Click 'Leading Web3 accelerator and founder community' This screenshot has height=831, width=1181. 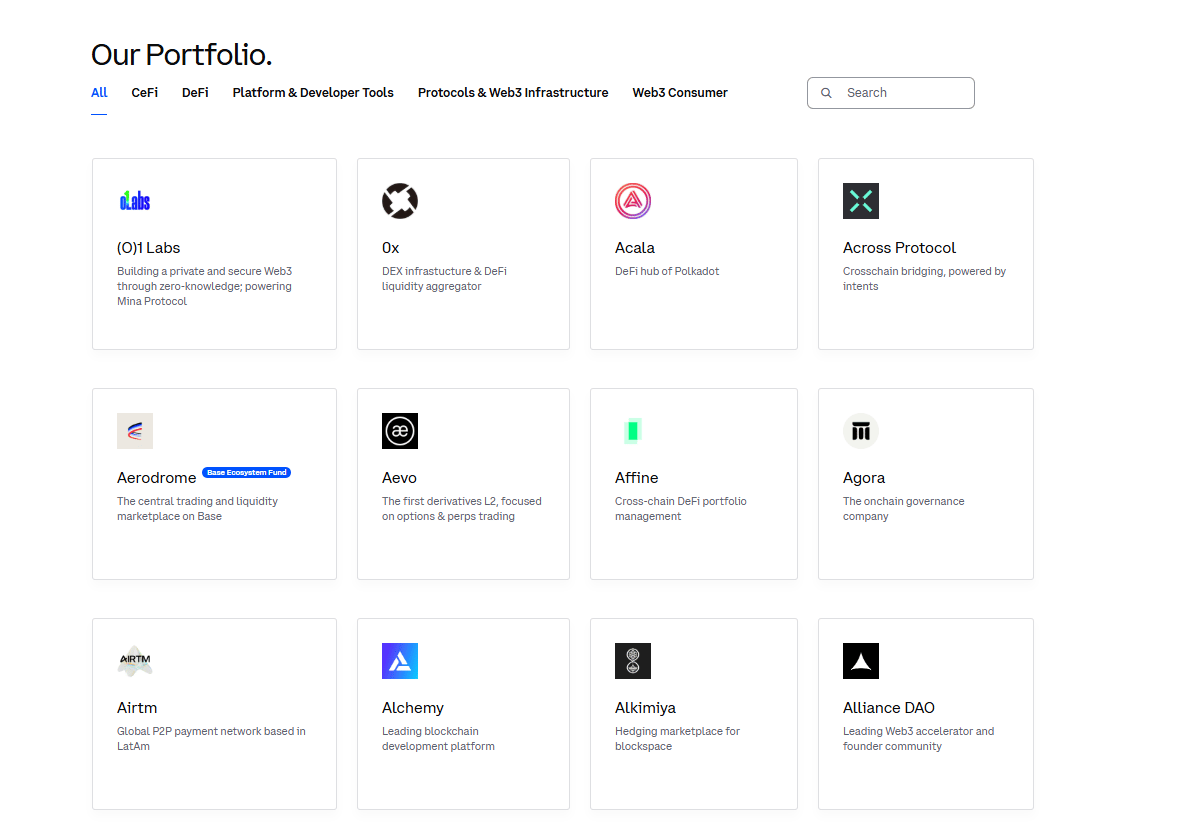(x=918, y=738)
